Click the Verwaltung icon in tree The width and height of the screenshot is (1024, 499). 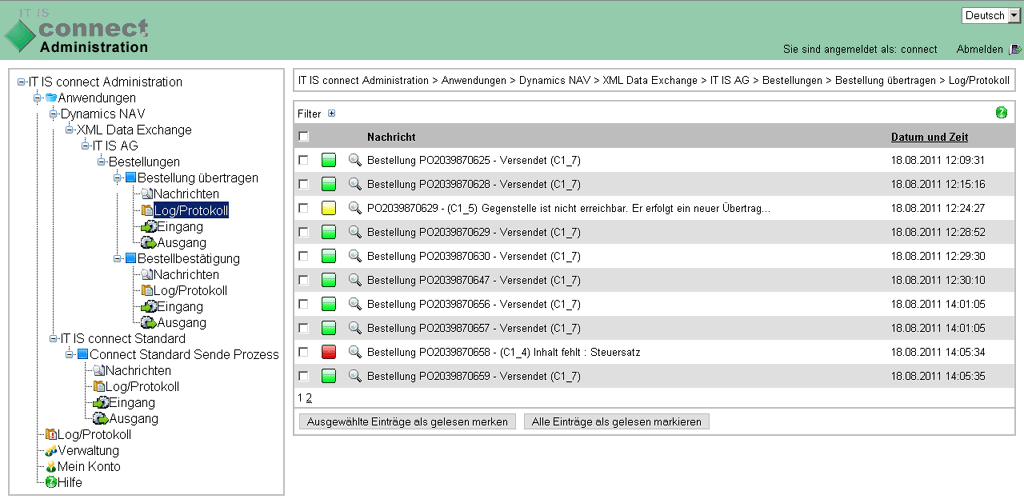click(x=50, y=451)
